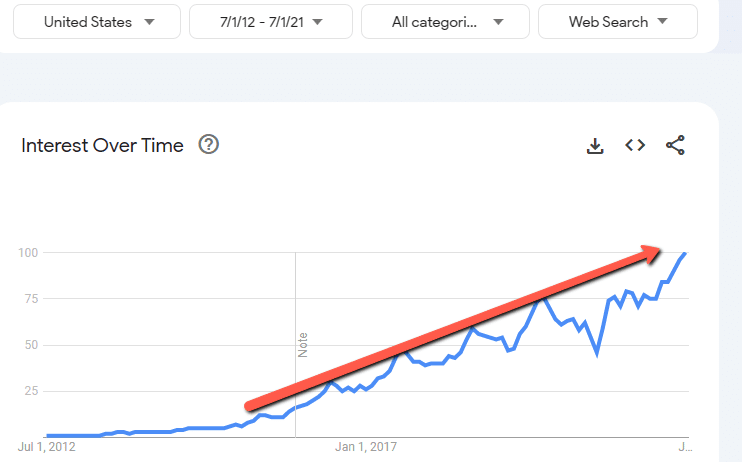Click the Jul 1, 2012 axis label
The height and width of the screenshot is (462, 742).
click(x=46, y=445)
